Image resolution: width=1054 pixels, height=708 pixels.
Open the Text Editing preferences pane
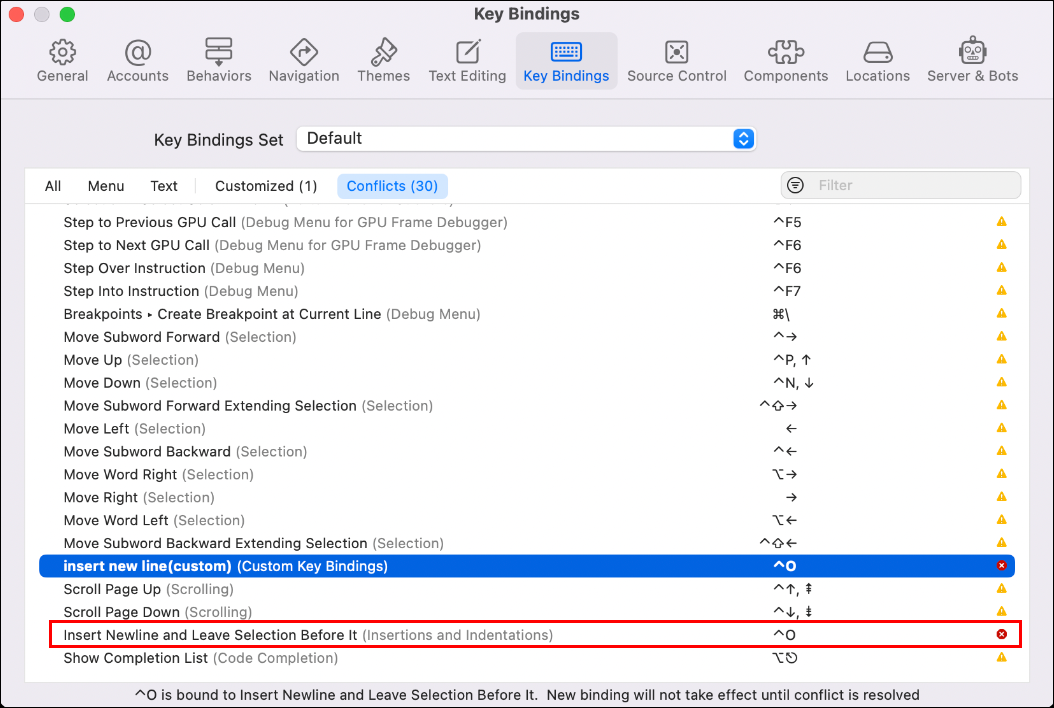[468, 61]
